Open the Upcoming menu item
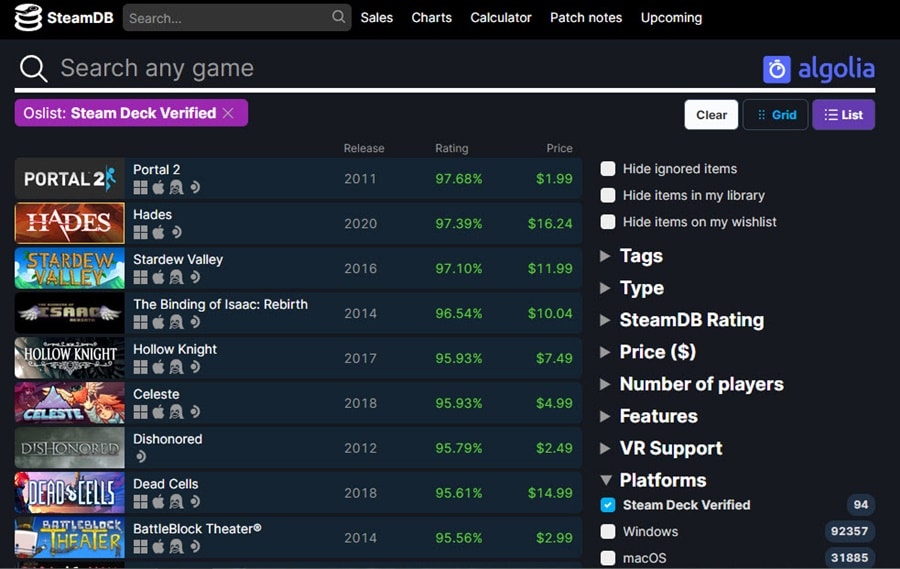Screen dimensions: 900x569 (671, 18)
